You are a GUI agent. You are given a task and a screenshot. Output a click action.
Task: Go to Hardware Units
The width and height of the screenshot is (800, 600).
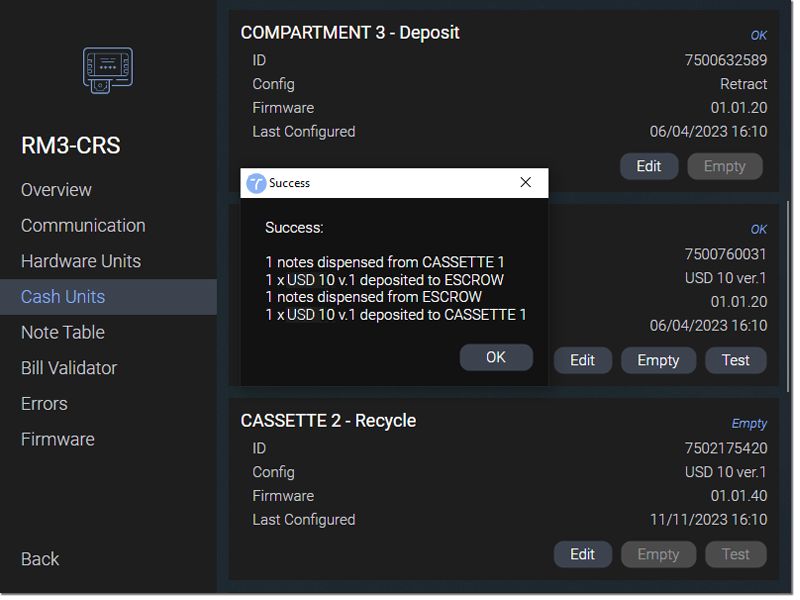click(82, 263)
